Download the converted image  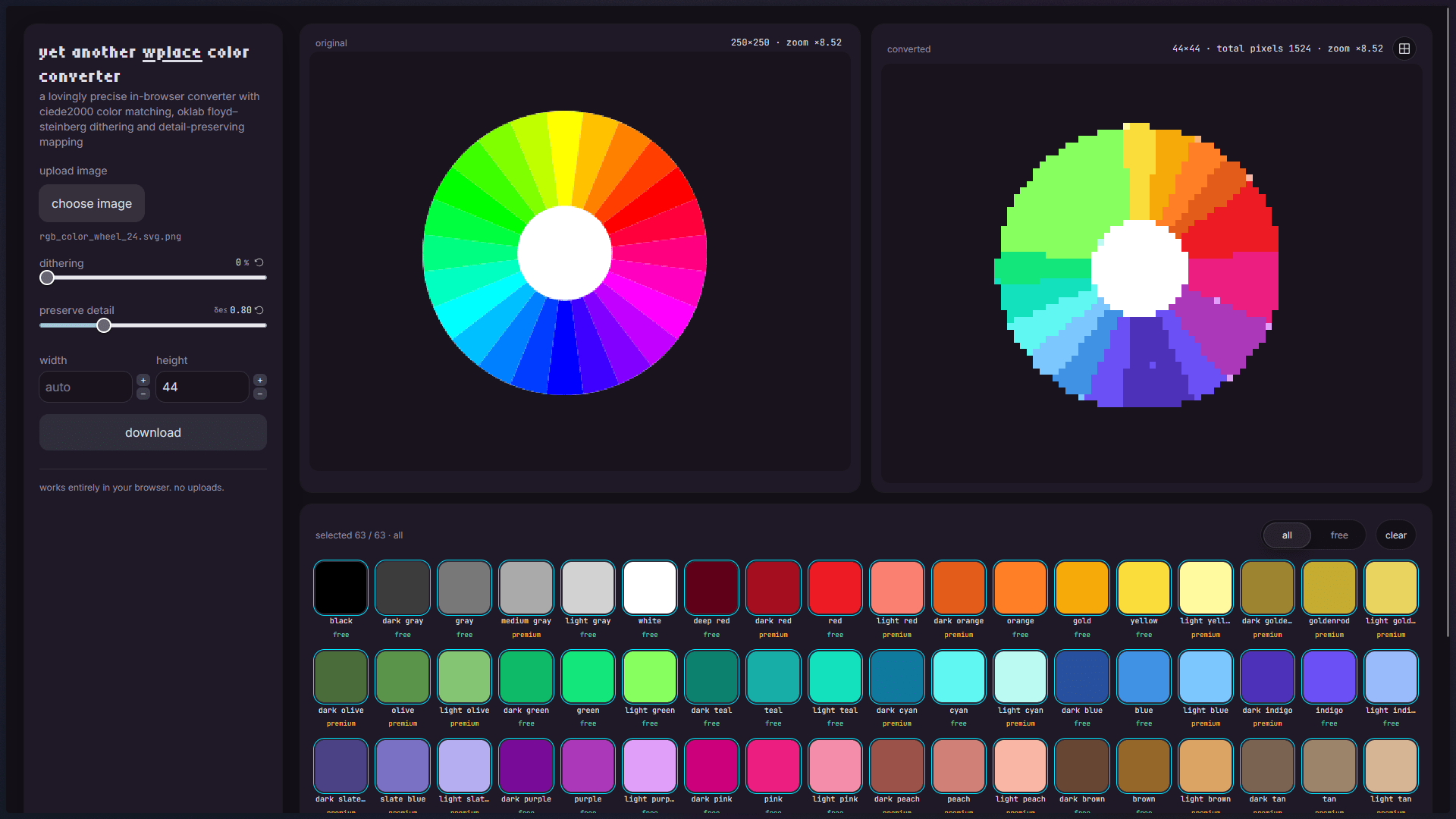(x=152, y=432)
